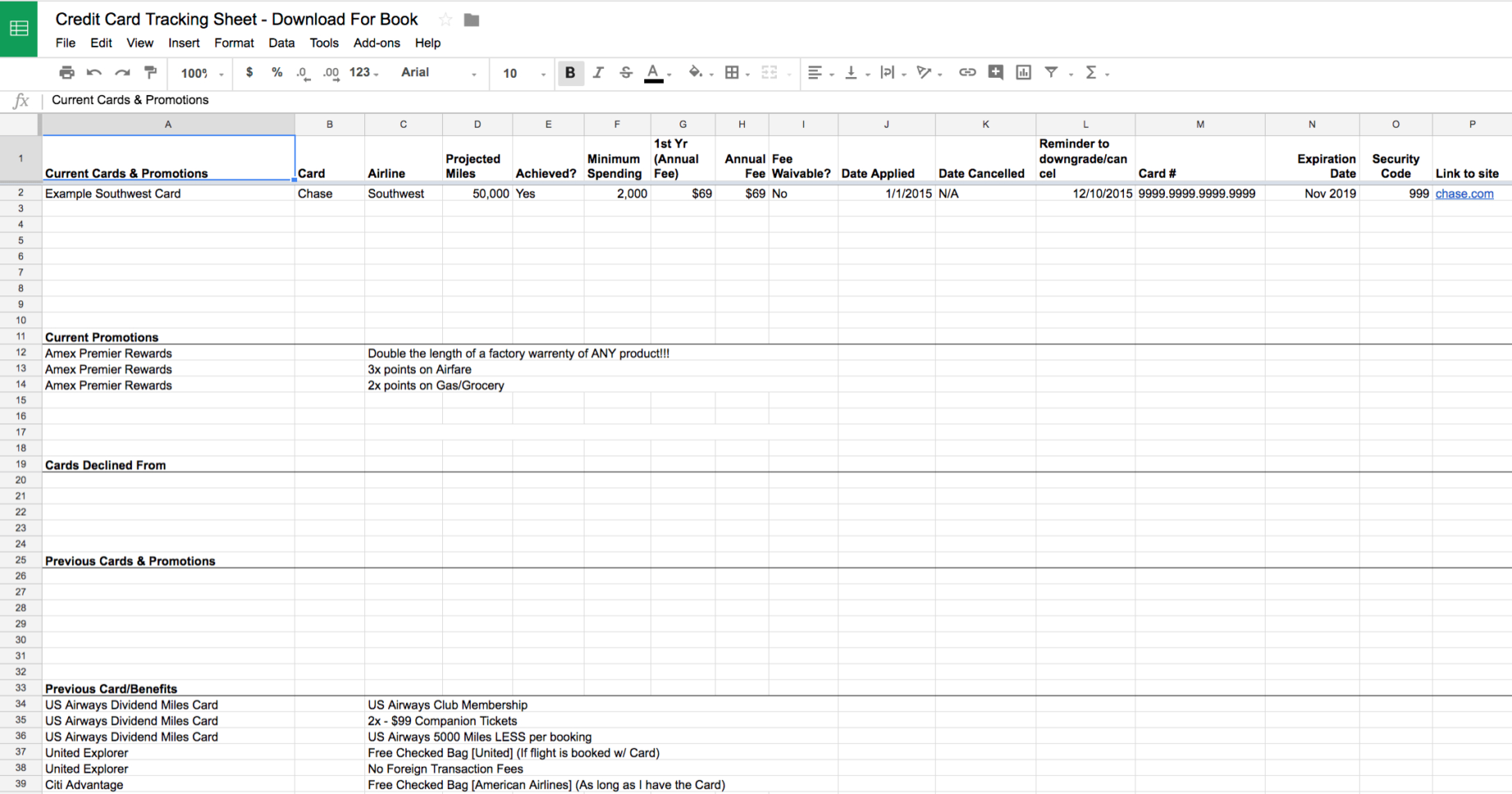Follow the chase.com link
The image size is (1512, 794).
point(1464,194)
